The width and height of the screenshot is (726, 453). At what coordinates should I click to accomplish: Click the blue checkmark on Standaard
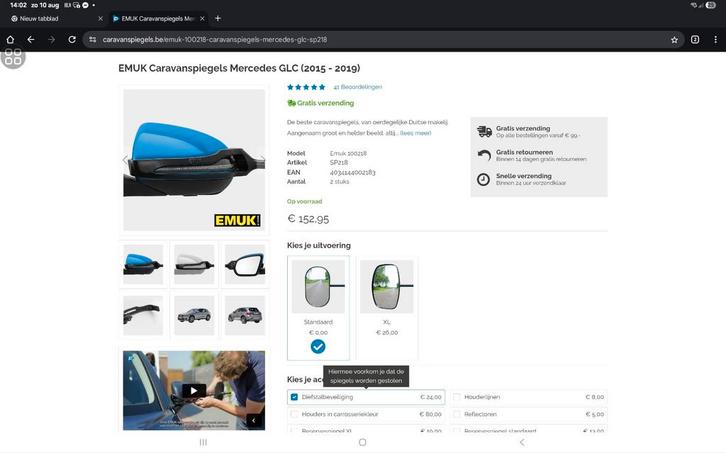point(318,346)
